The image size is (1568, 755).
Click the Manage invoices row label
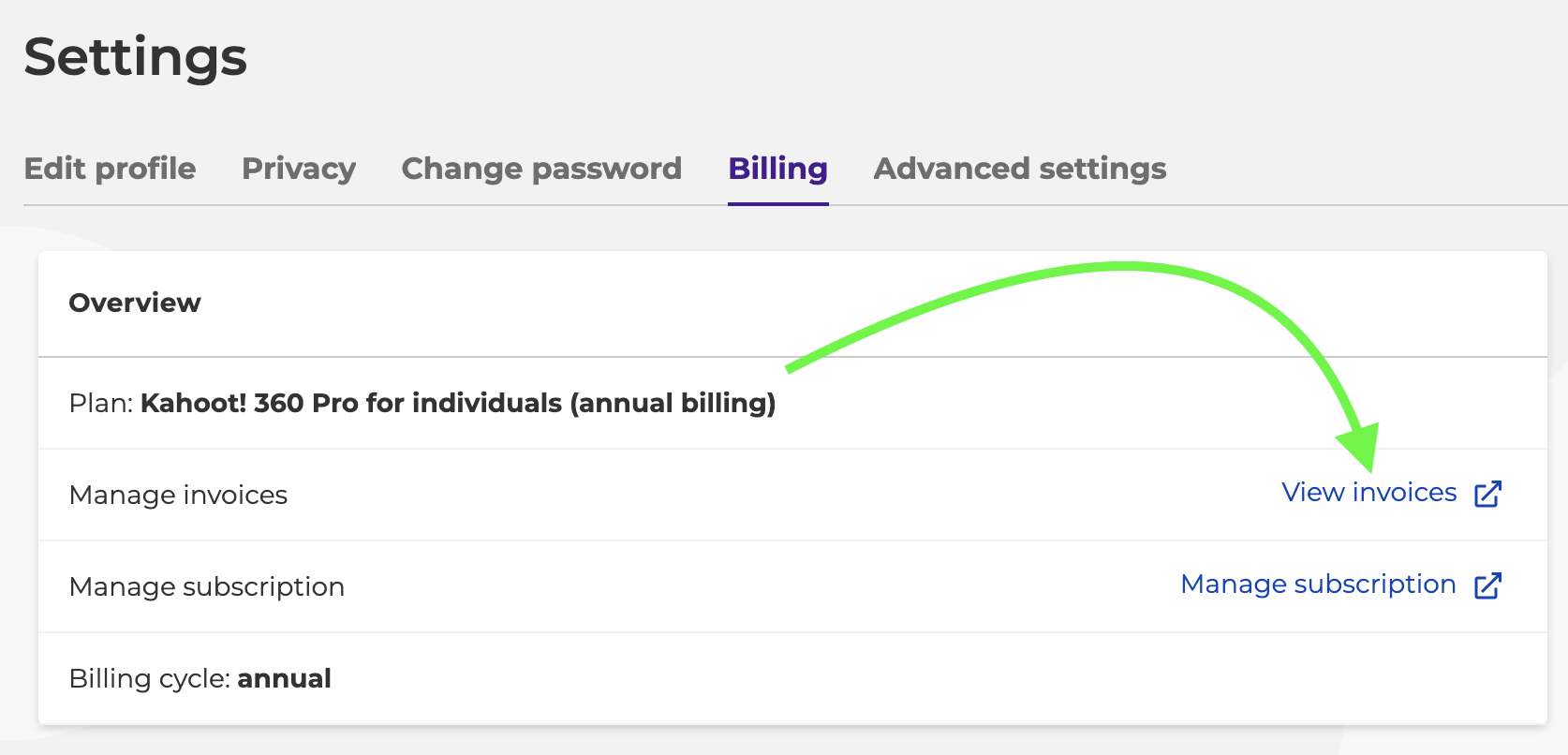coord(178,495)
